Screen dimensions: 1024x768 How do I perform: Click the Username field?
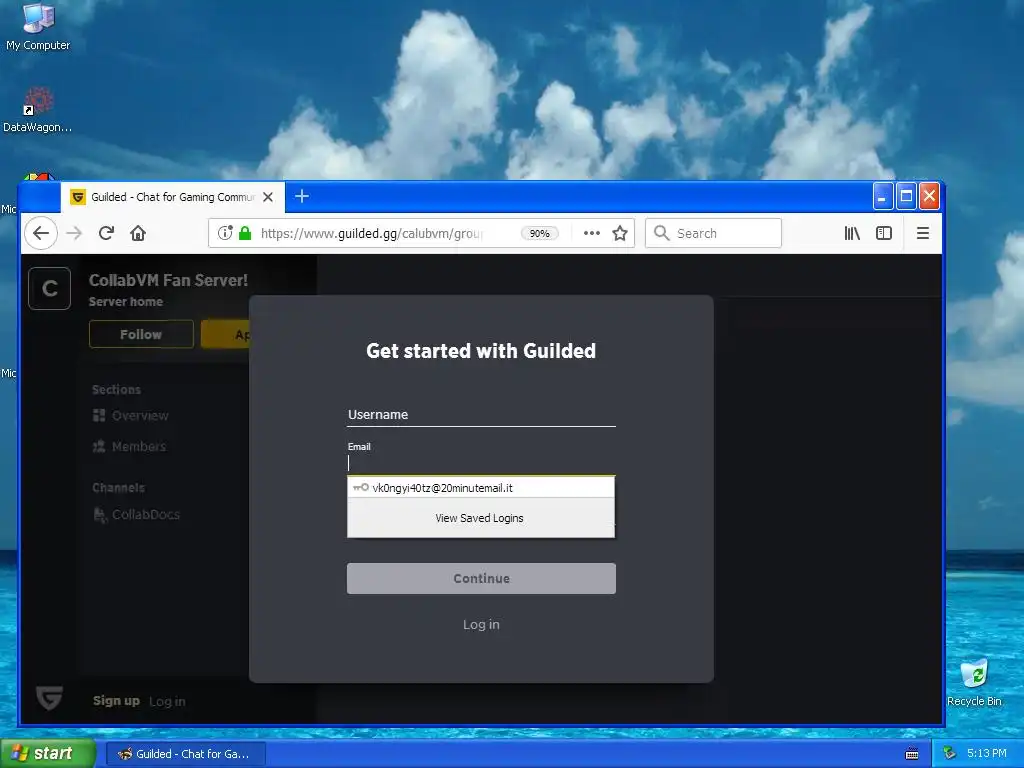[x=481, y=415]
